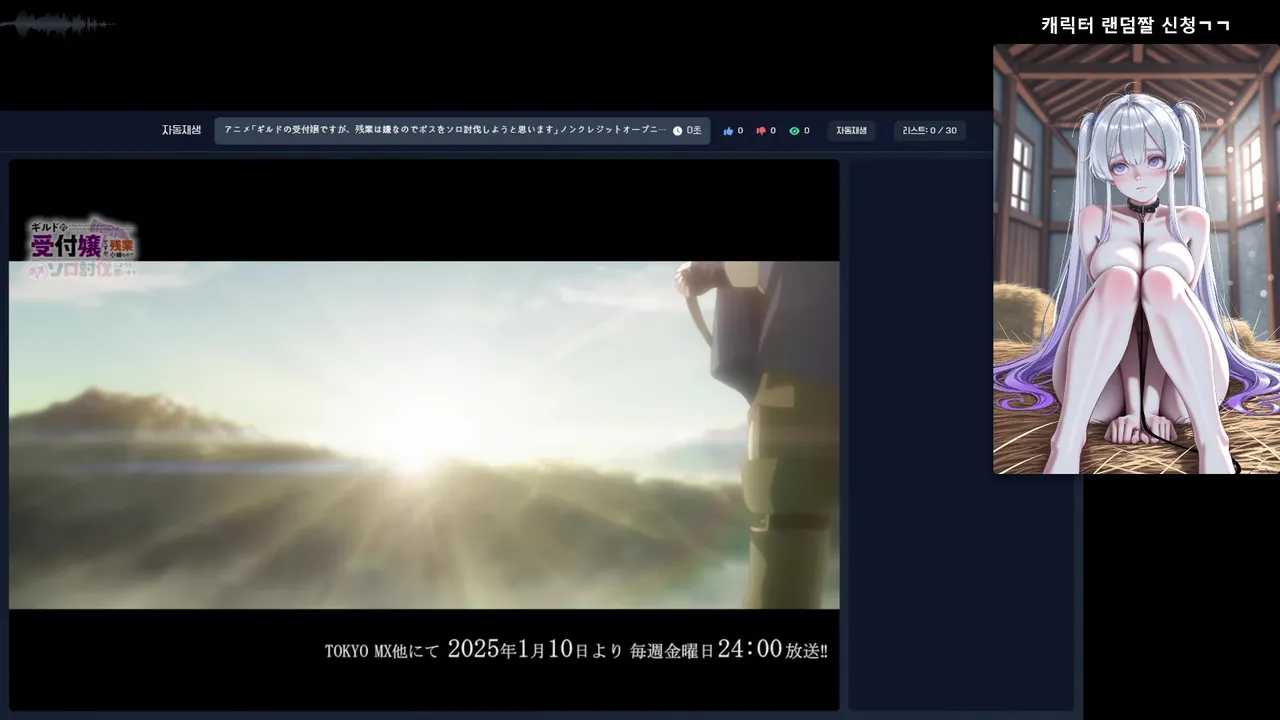Click the 0초 elapsed time text

pos(694,131)
